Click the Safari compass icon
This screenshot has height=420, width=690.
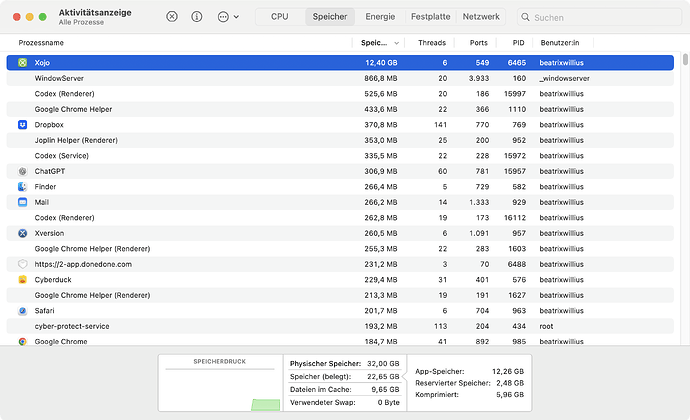22,311
